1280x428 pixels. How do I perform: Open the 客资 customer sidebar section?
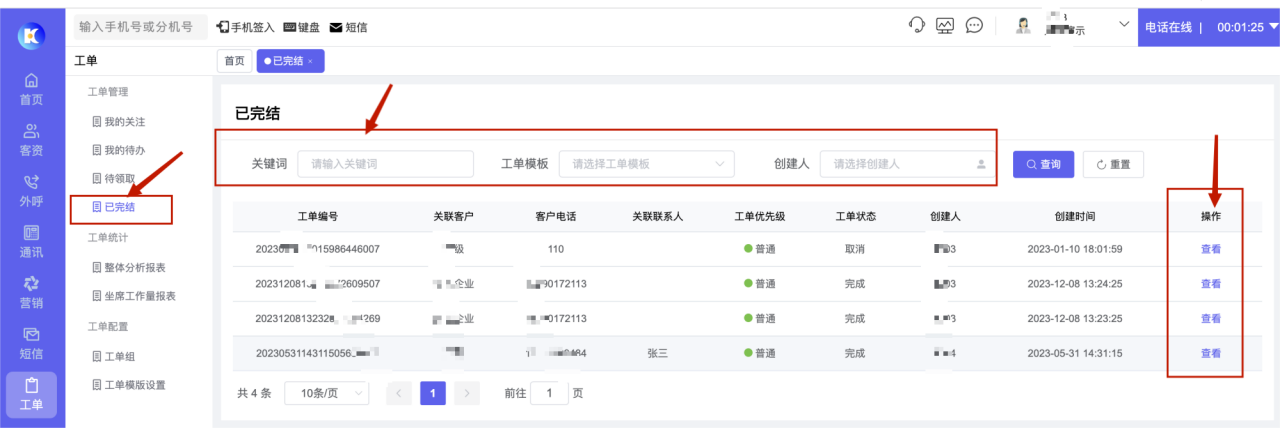click(x=32, y=140)
